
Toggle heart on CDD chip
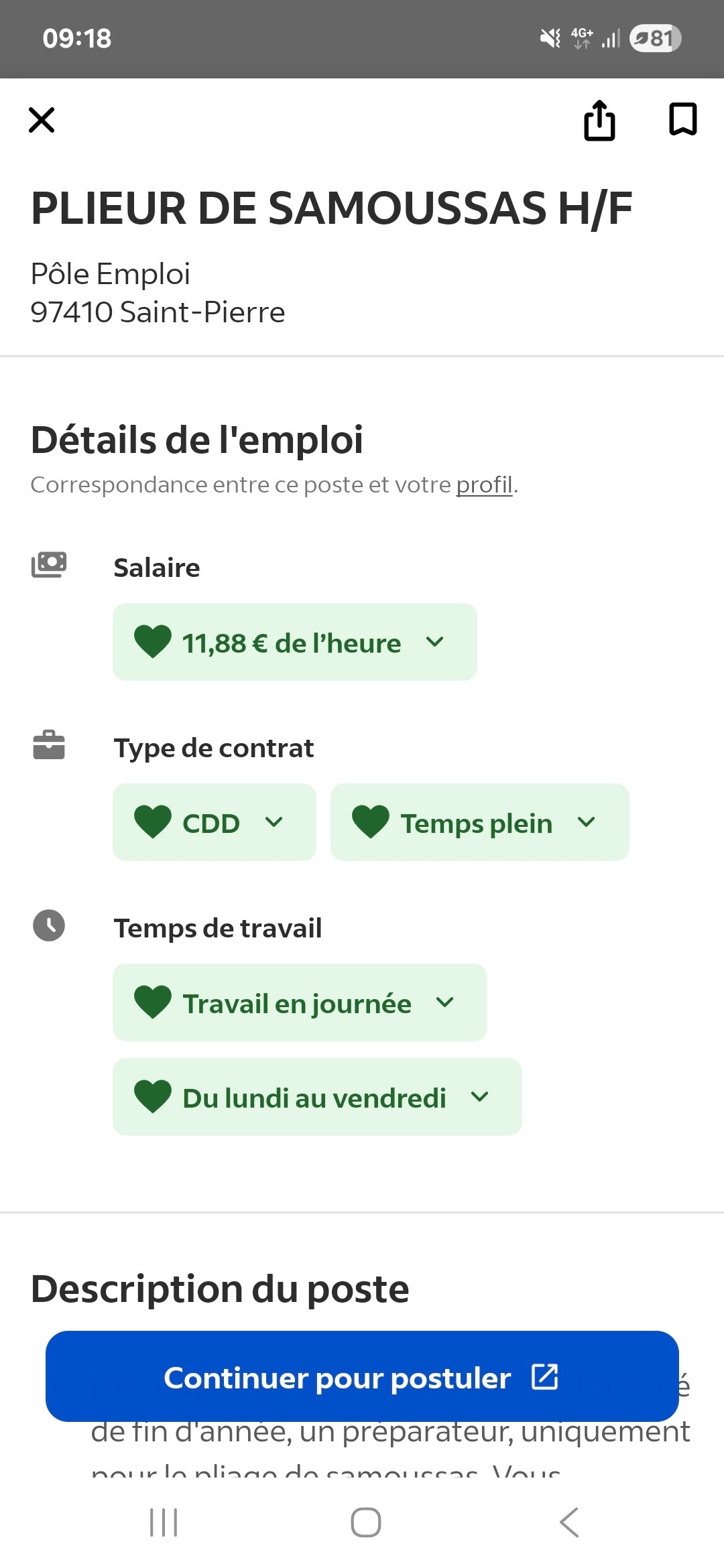pos(153,822)
